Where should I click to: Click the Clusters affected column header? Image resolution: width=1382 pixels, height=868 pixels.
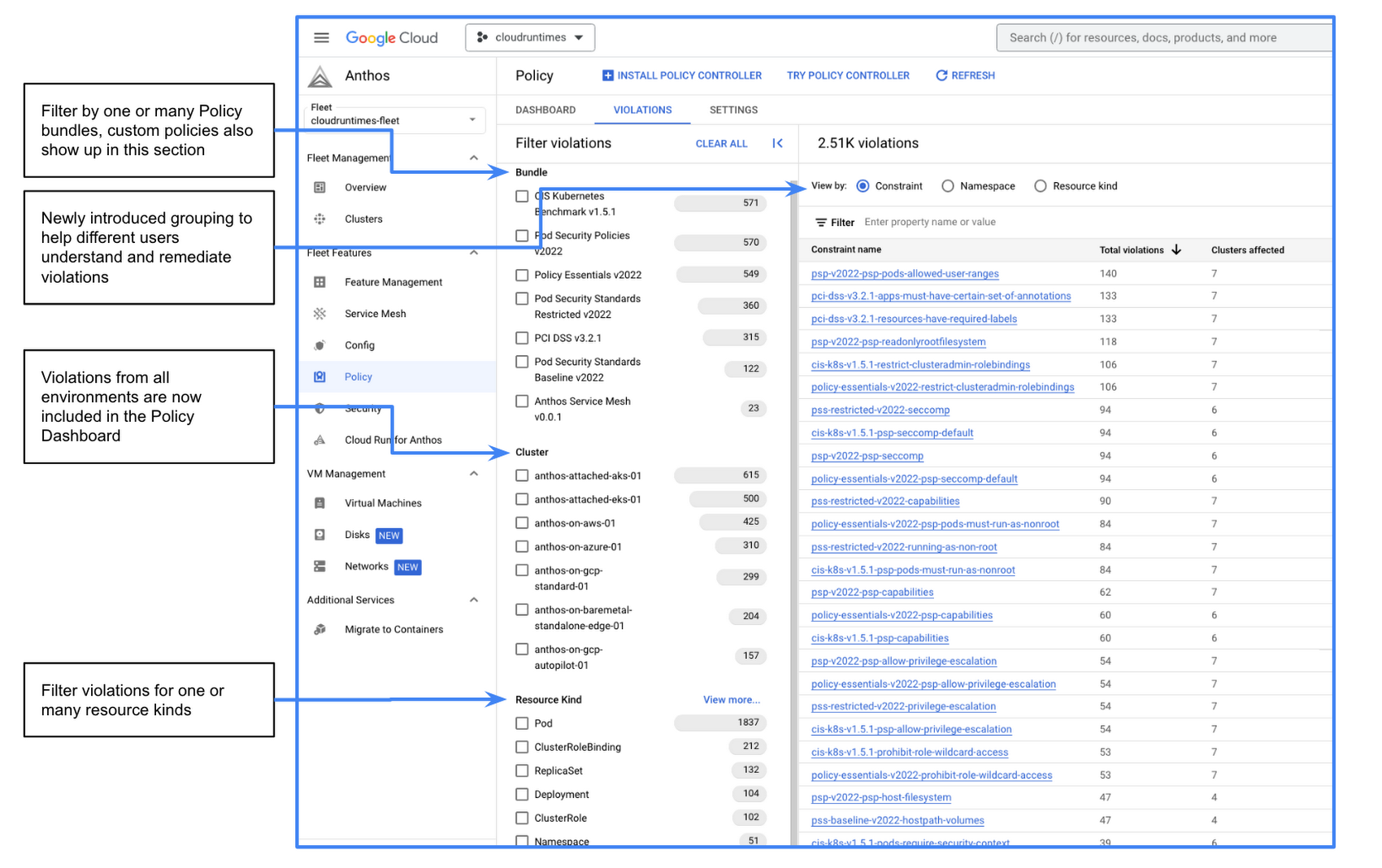(x=1247, y=250)
